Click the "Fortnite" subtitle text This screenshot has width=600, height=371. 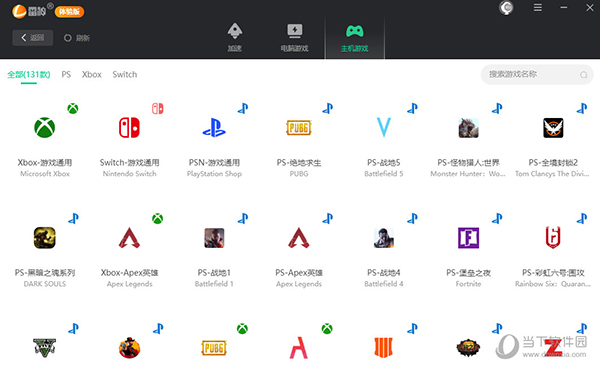(x=468, y=284)
